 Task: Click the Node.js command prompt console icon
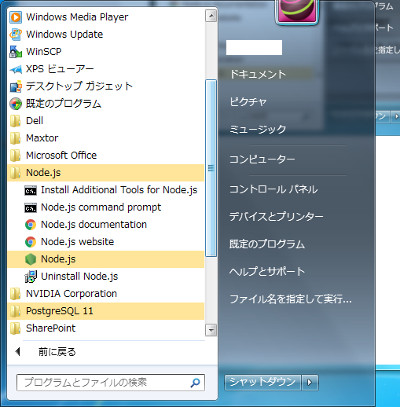pos(30,208)
